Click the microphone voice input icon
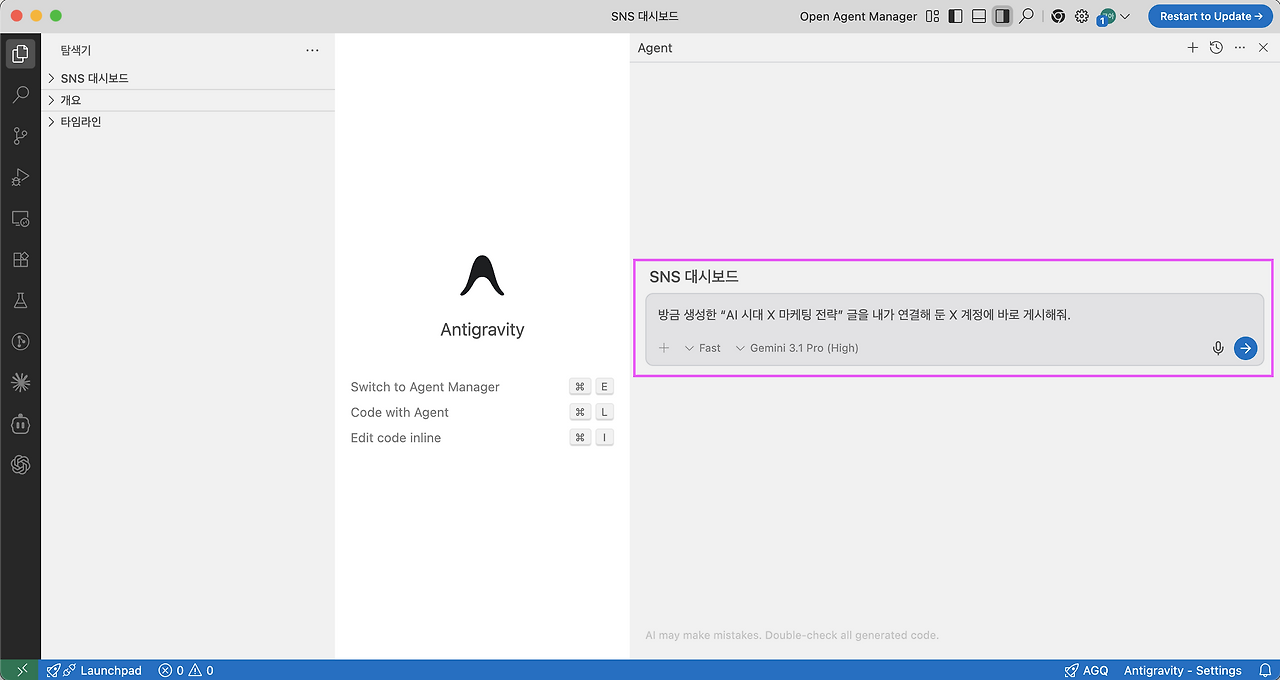The width and height of the screenshot is (1280, 680). (x=1218, y=348)
